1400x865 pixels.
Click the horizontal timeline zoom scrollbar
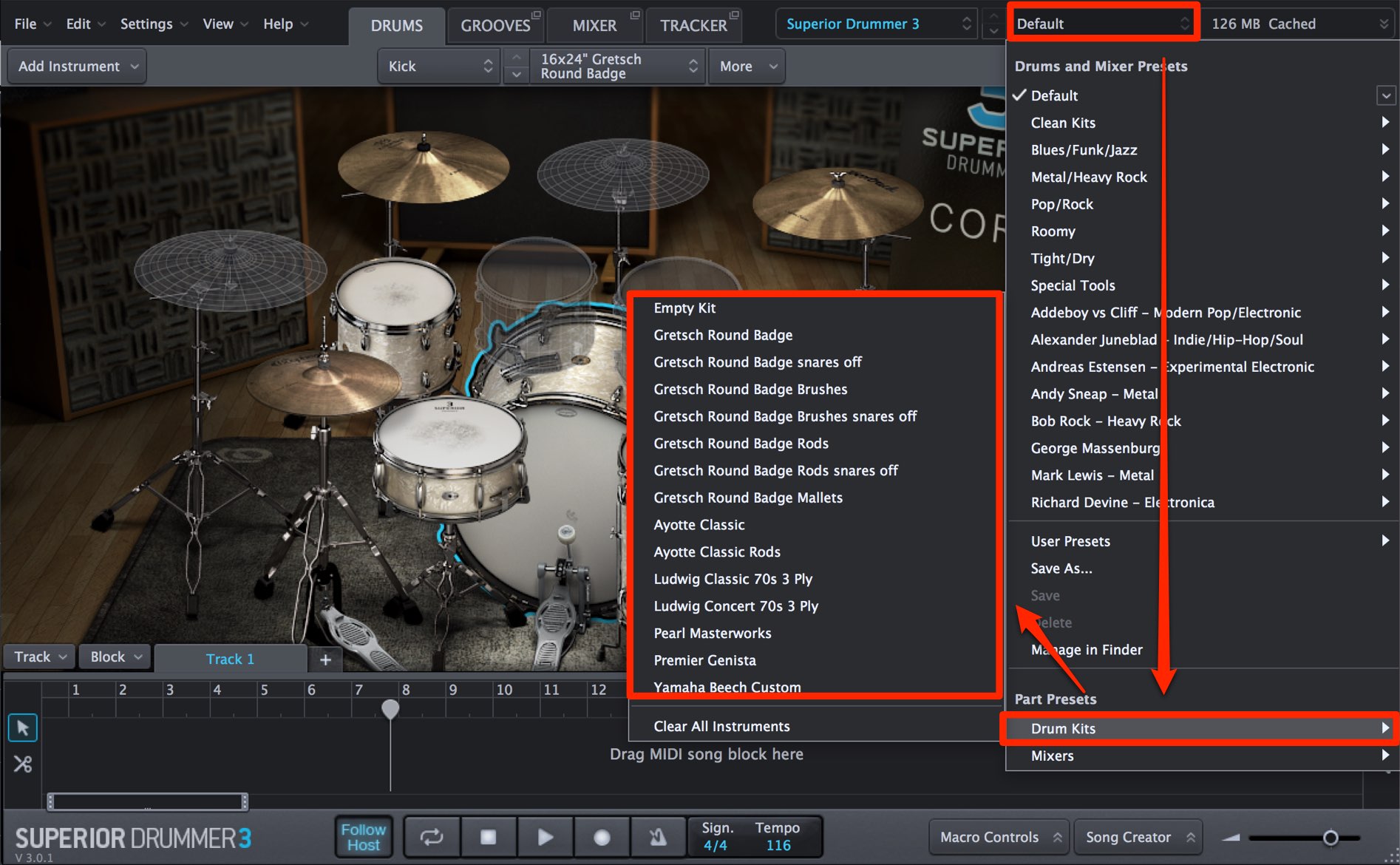tap(148, 801)
